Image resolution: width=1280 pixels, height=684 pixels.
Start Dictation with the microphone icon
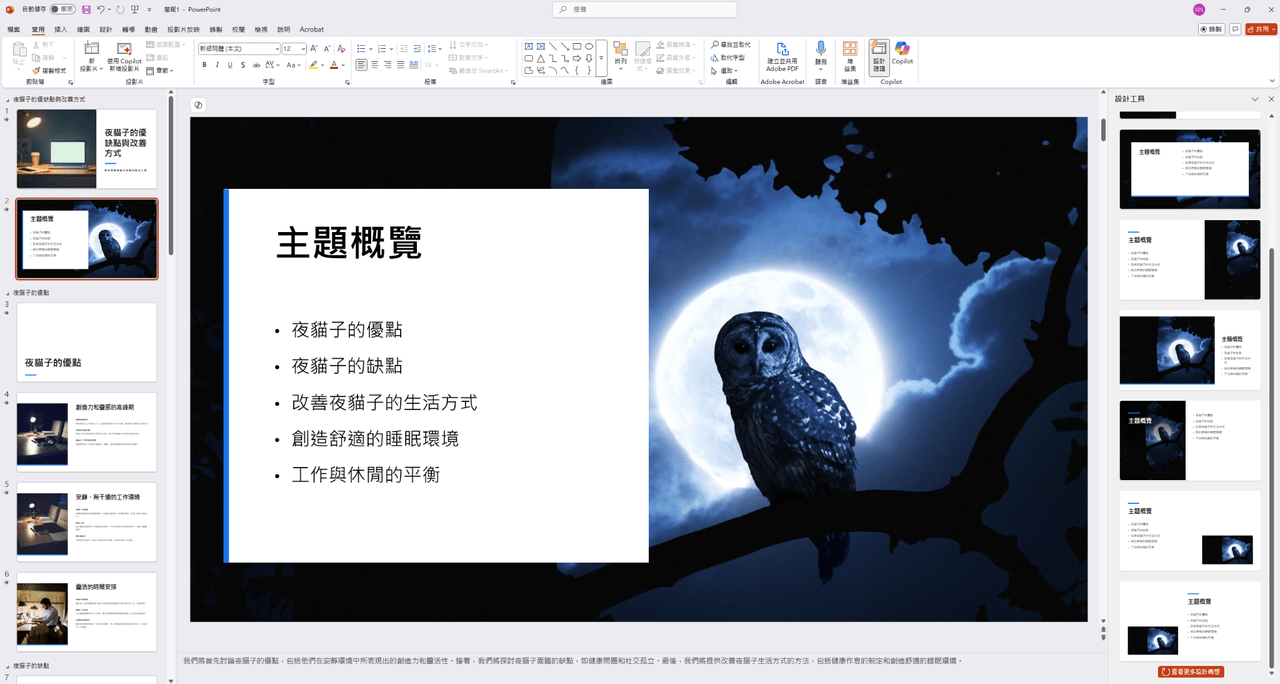click(821, 52)
